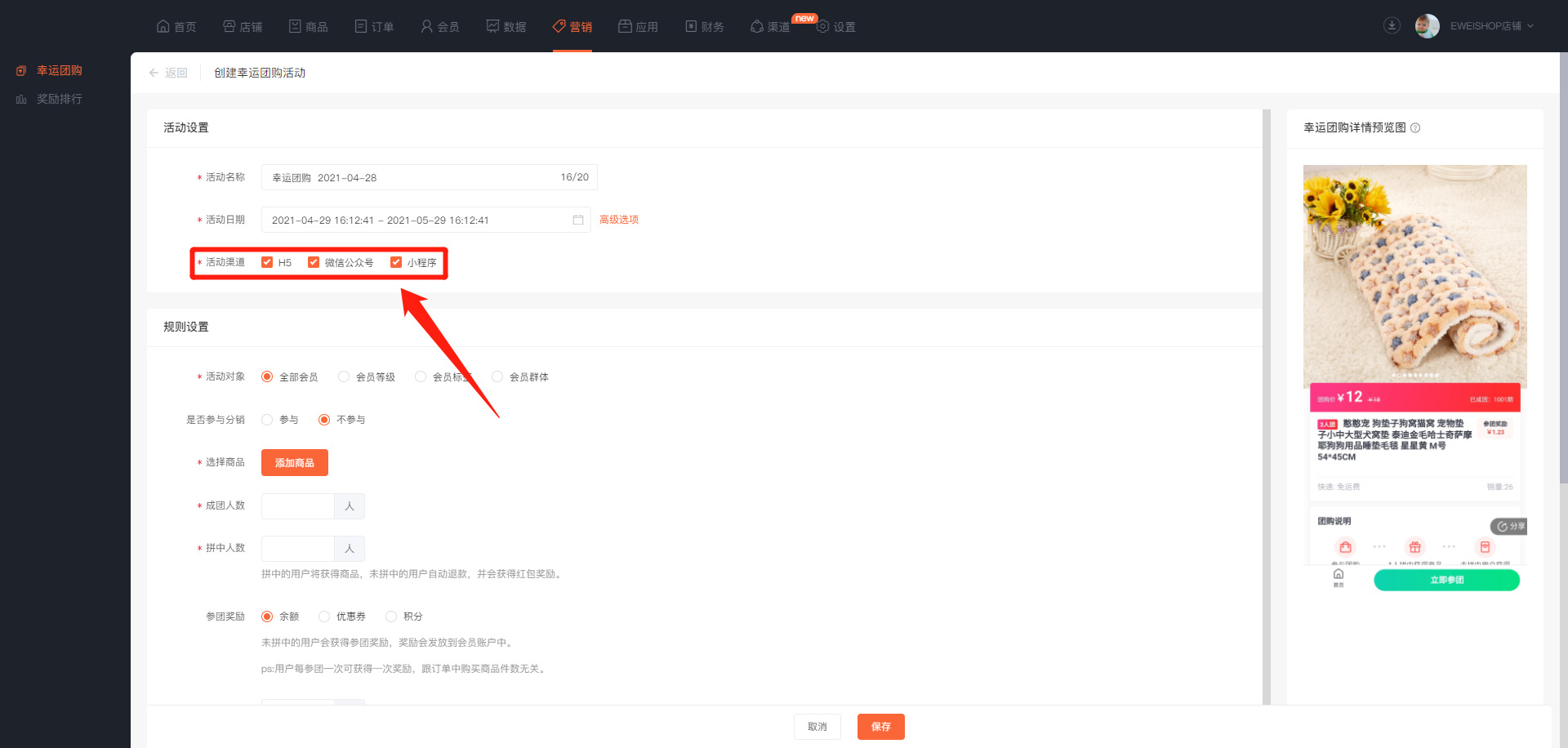Click the download icon in top bar
This screenshot has width=1568, height=748.
point(1392,26)
